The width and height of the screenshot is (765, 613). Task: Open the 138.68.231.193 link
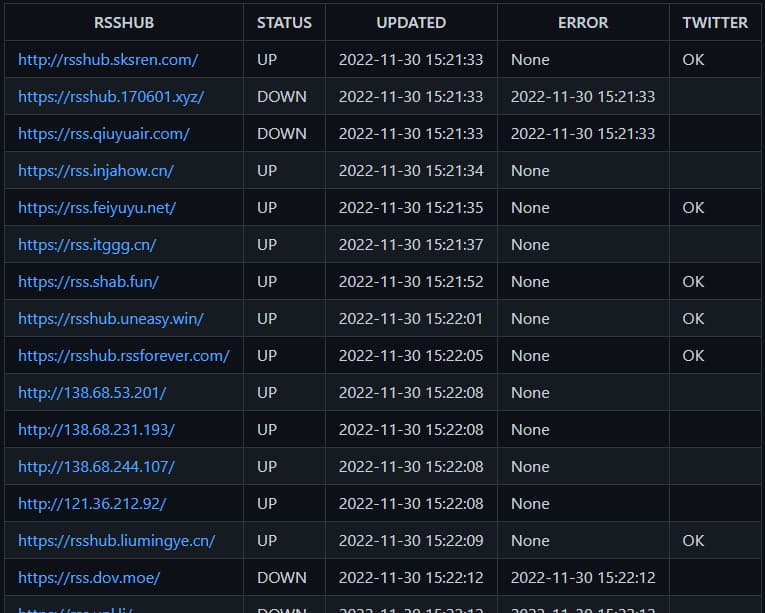coord(96,430)
